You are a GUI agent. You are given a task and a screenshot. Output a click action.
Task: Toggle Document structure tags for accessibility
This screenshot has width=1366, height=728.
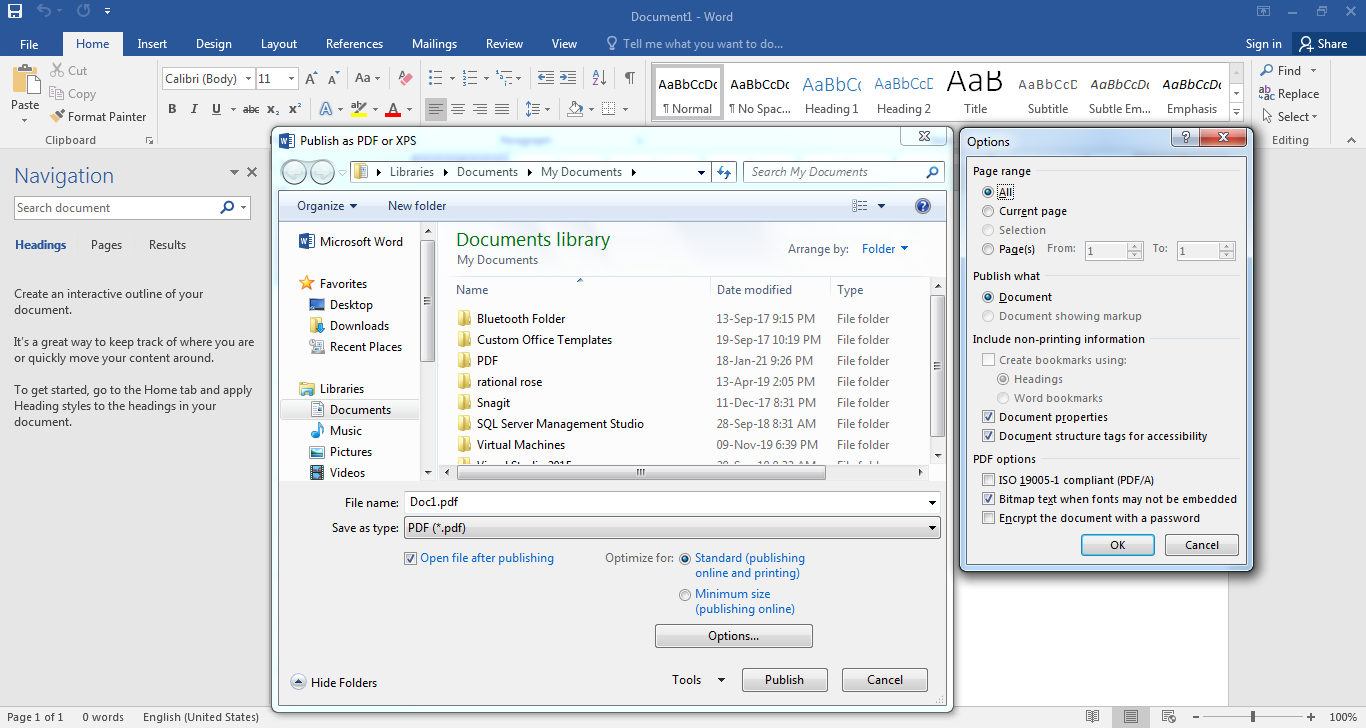(x=988, y=436)
